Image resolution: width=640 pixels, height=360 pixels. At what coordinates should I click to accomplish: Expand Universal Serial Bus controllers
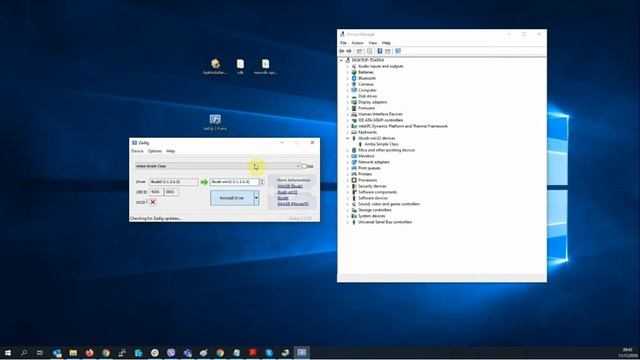pyautogui.click(x=348, y=222)
